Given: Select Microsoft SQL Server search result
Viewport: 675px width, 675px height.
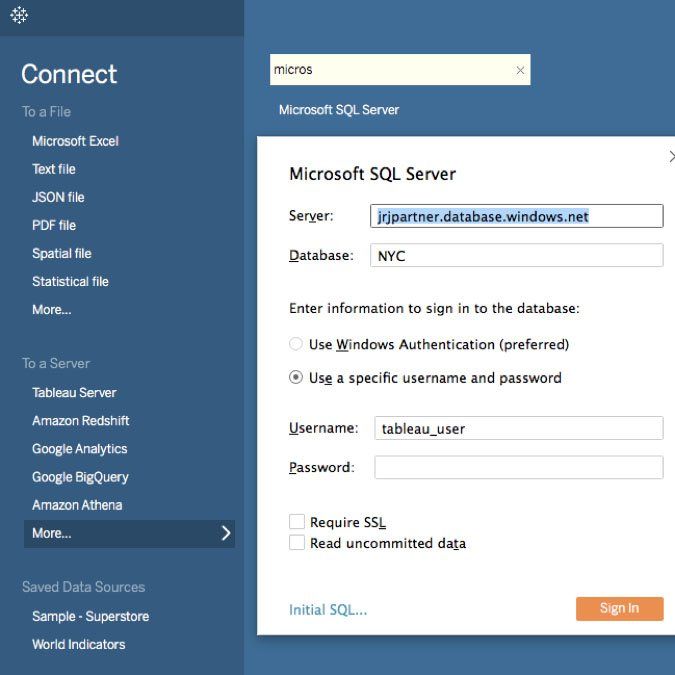Looking at the screenshot, I should [339, 110].
